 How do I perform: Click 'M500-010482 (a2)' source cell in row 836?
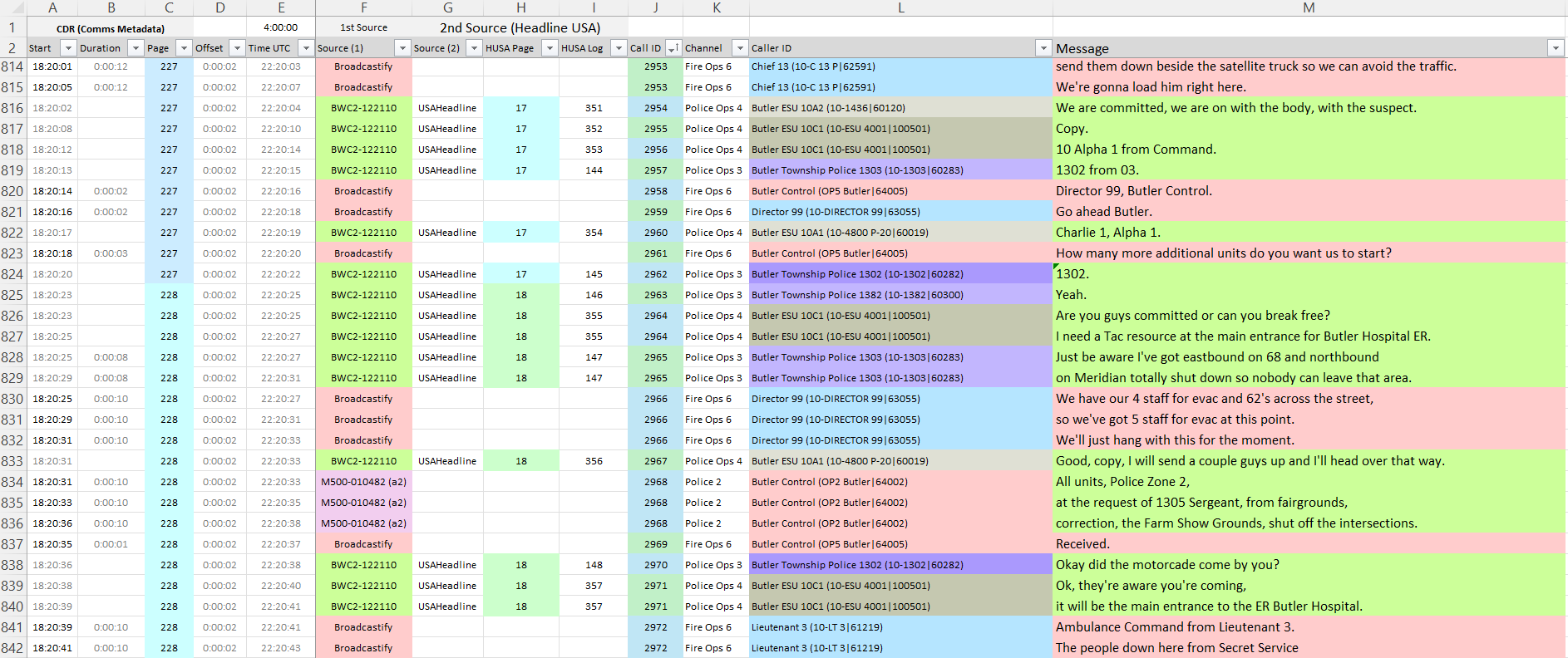coord(363,523)
